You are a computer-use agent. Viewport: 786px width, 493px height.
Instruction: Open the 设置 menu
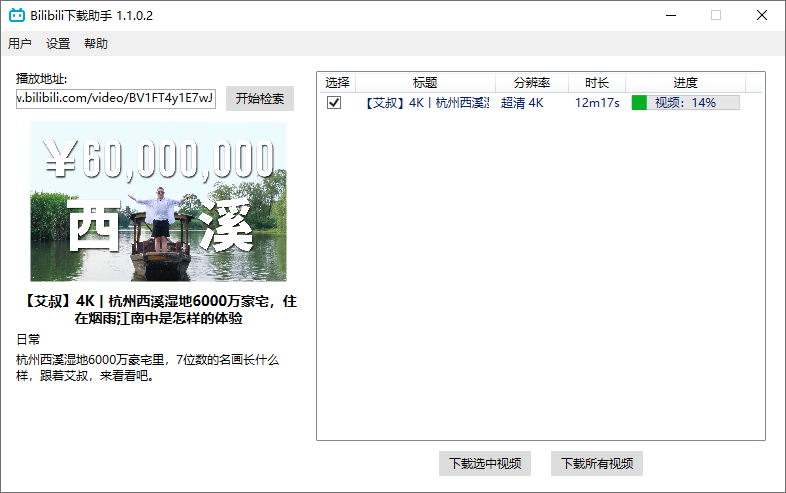pyautogui.click(x=58, y=44)
